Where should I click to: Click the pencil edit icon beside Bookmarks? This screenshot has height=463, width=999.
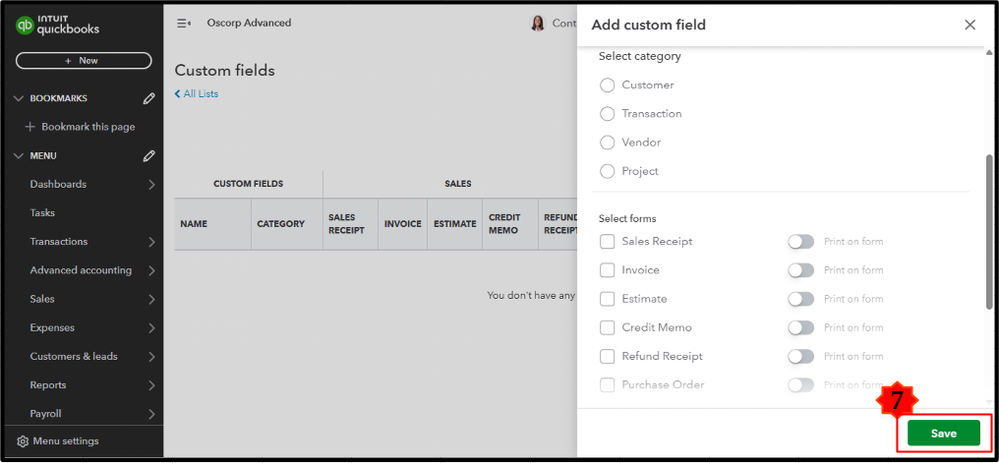[x=149, y=98]
